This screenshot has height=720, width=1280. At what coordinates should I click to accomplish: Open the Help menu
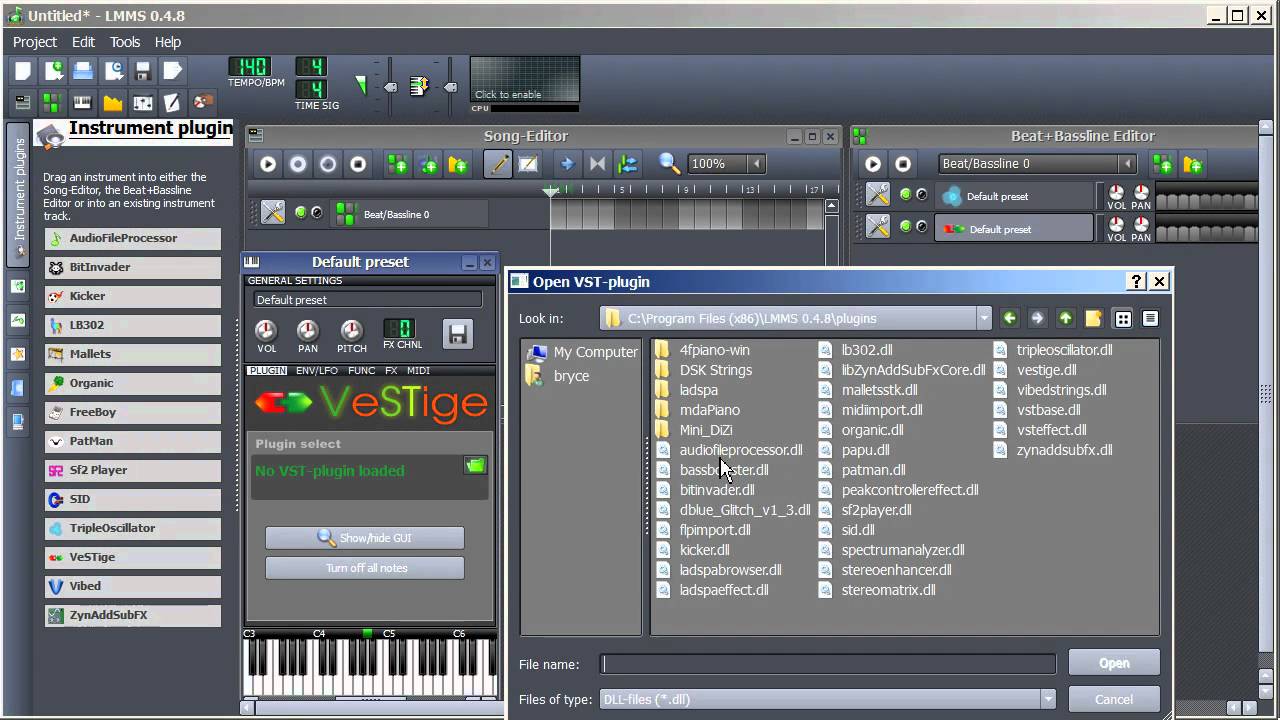(168, 42)
